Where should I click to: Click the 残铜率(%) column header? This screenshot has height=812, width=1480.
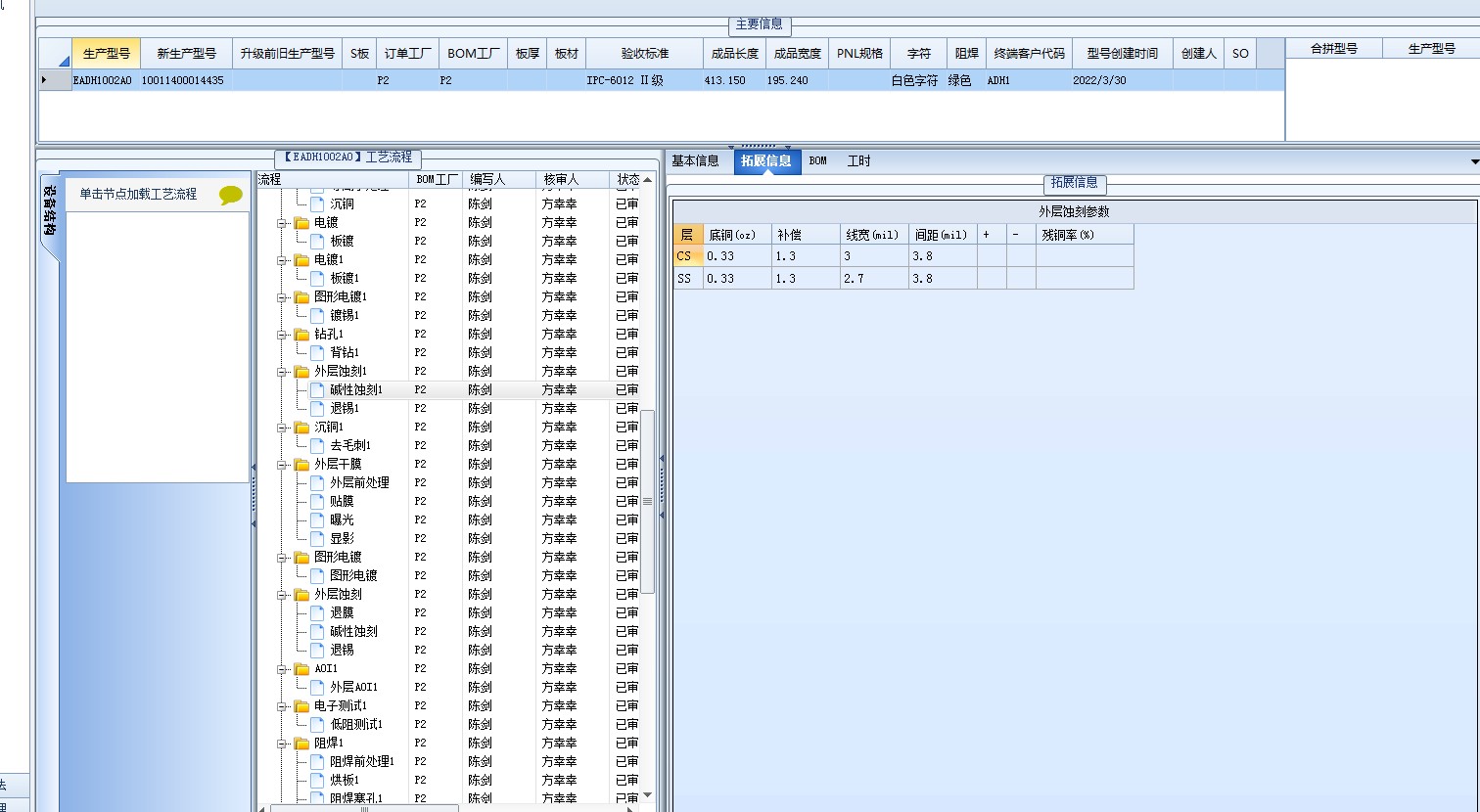1085,235
